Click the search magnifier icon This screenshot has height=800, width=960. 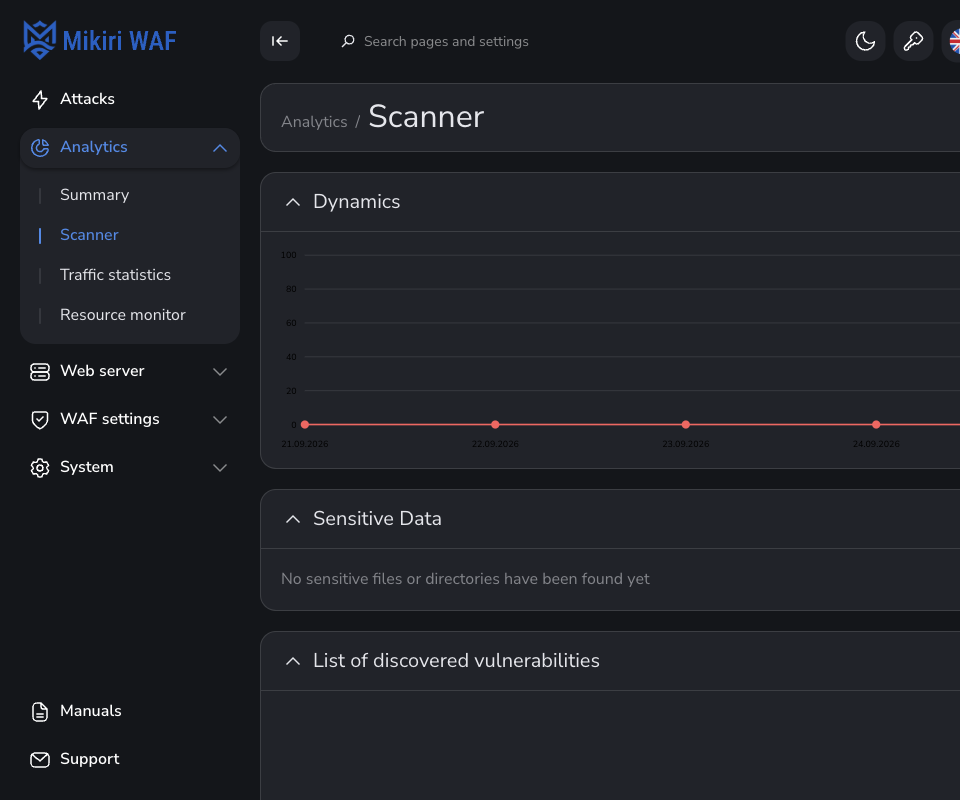pyautogui.click(x=348, y=41)
